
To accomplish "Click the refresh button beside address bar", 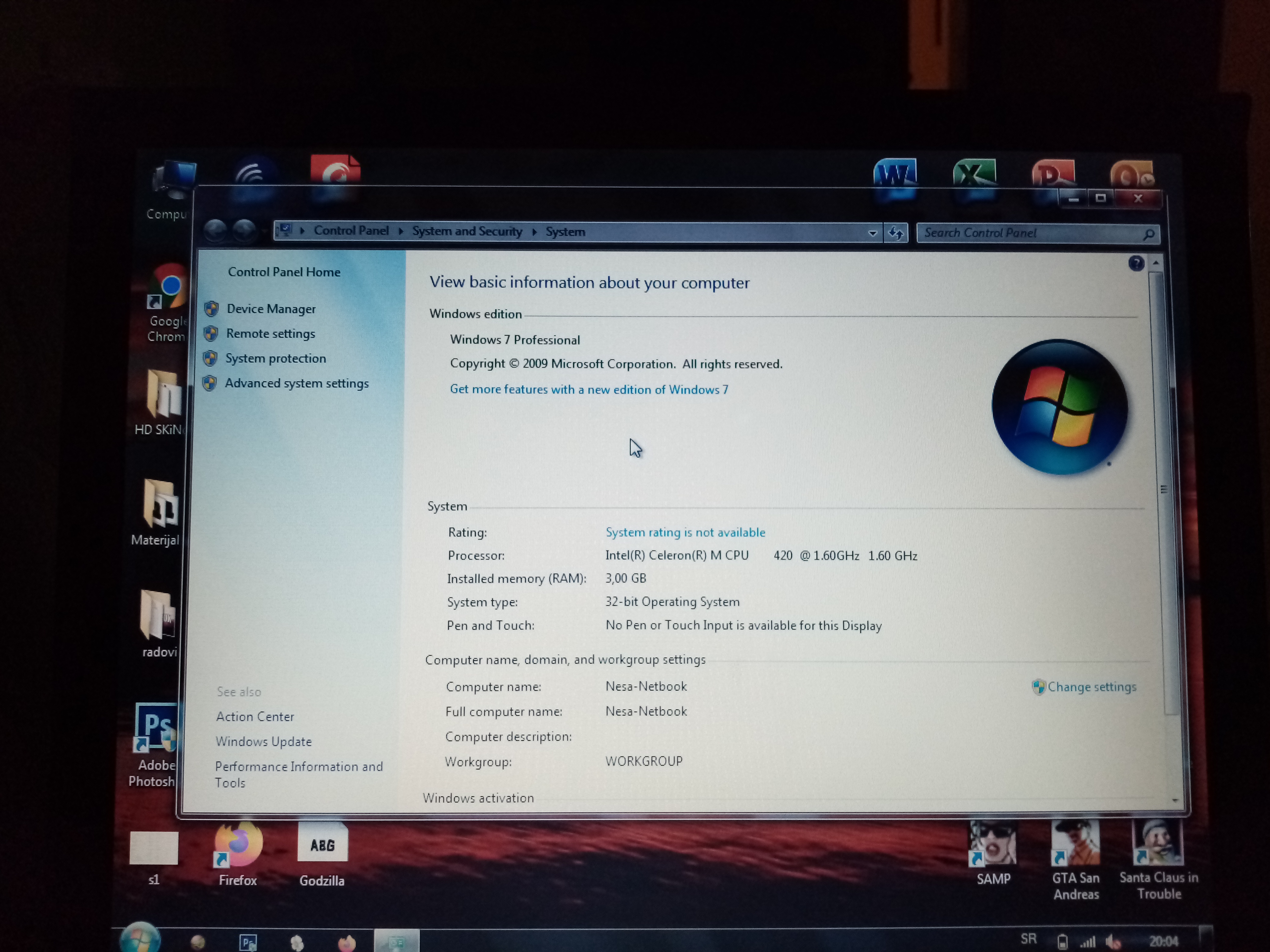I will tap(896, 233).
